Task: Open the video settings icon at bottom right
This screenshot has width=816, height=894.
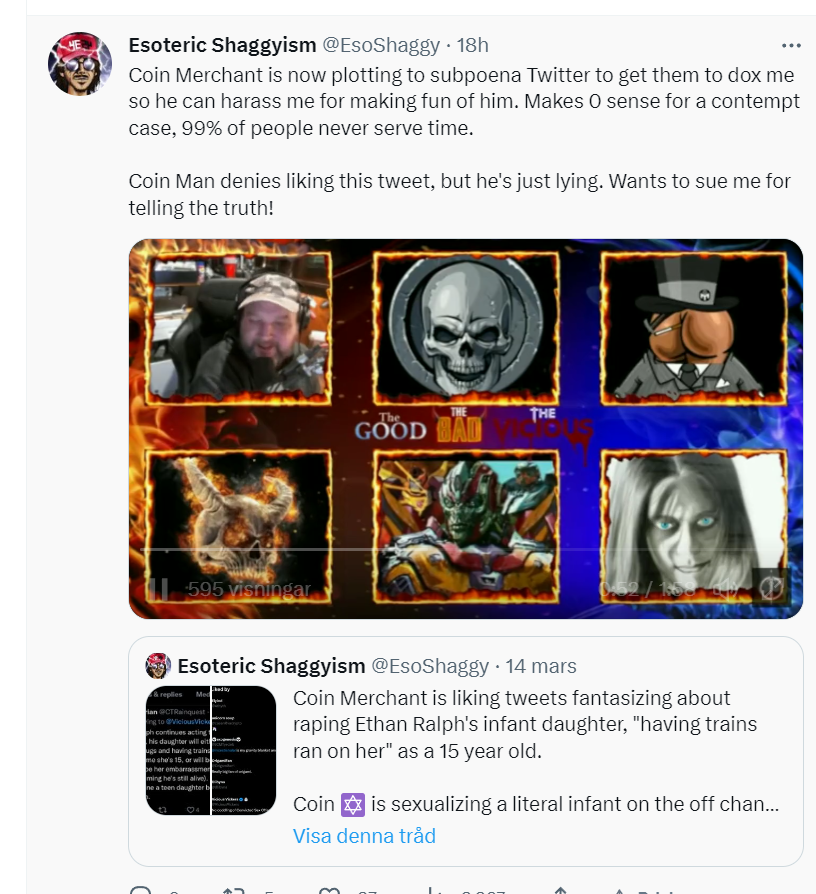Action: (x=772, y=587)
